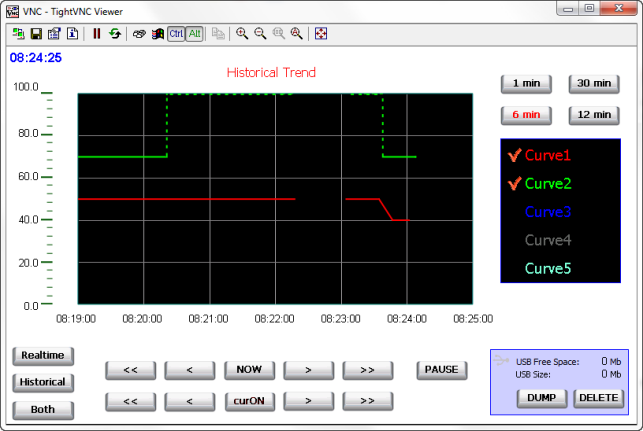Uncheck Curve1 in the curve legend

tap(516, 155)
